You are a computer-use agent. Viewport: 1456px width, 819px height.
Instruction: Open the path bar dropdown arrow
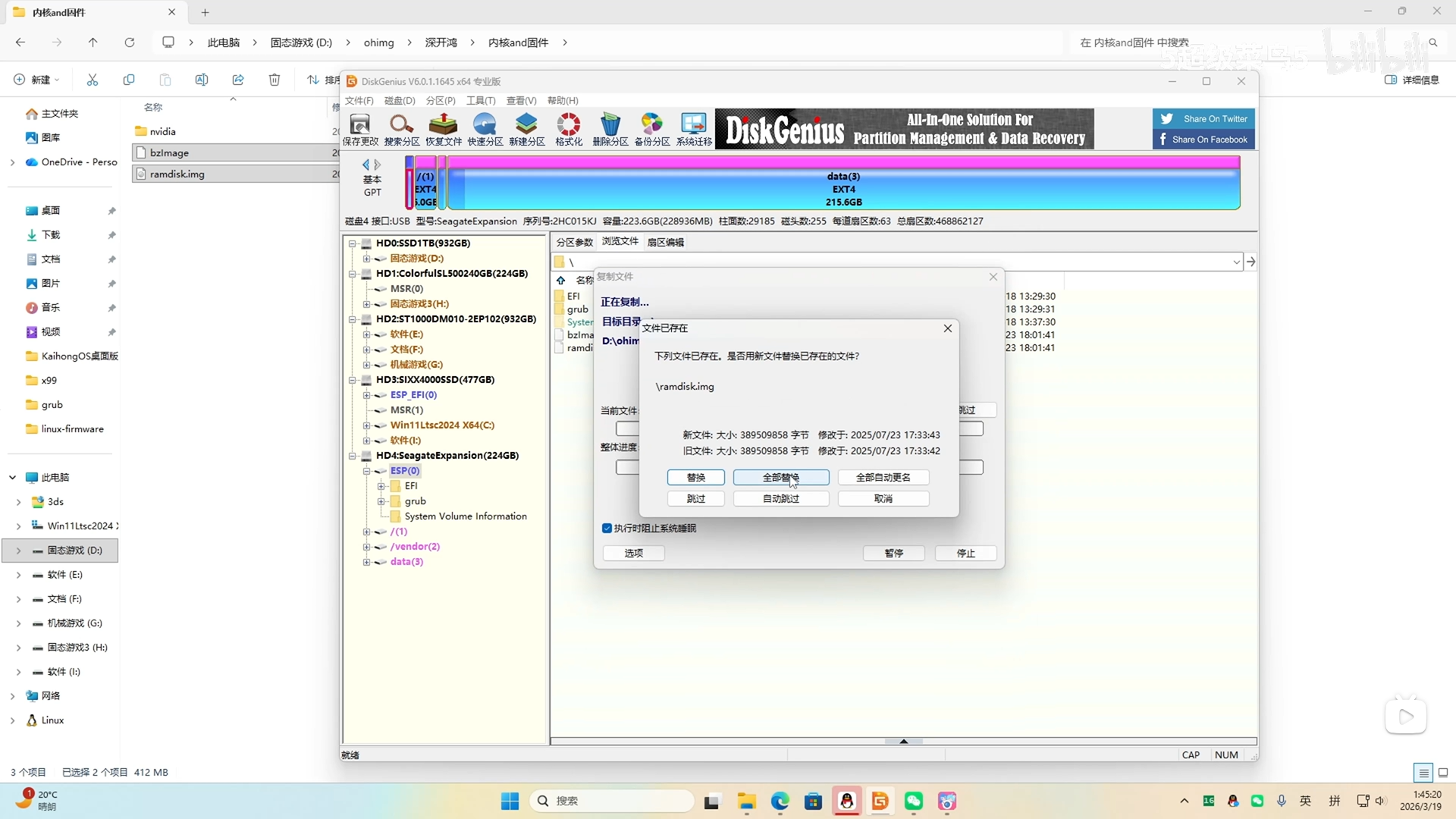click(x=1236, y=262)
